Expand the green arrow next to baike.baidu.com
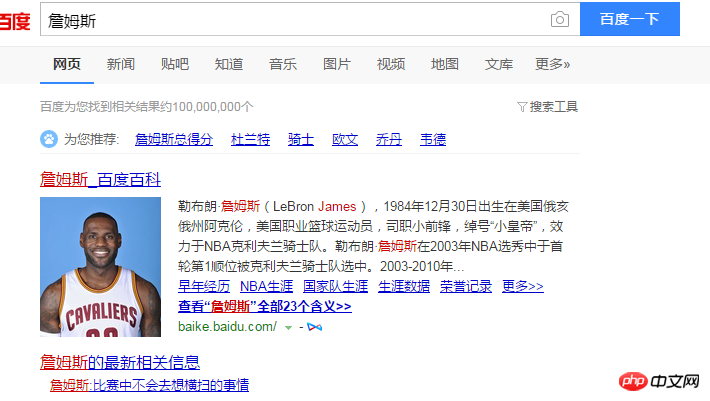The height and width of the screenshot is (401, 710). point(288,327)
